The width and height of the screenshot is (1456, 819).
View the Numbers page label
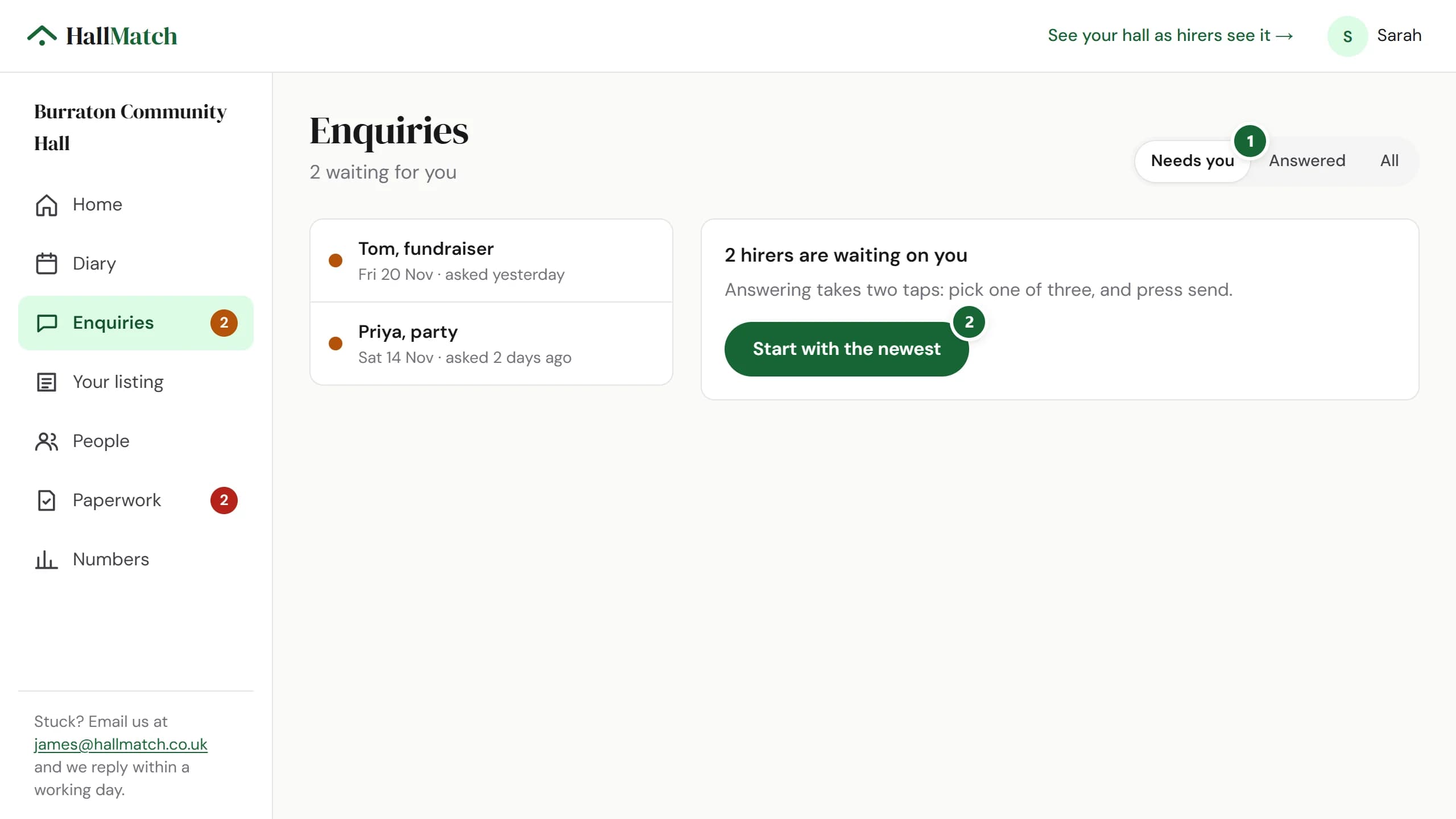point(111,559)
